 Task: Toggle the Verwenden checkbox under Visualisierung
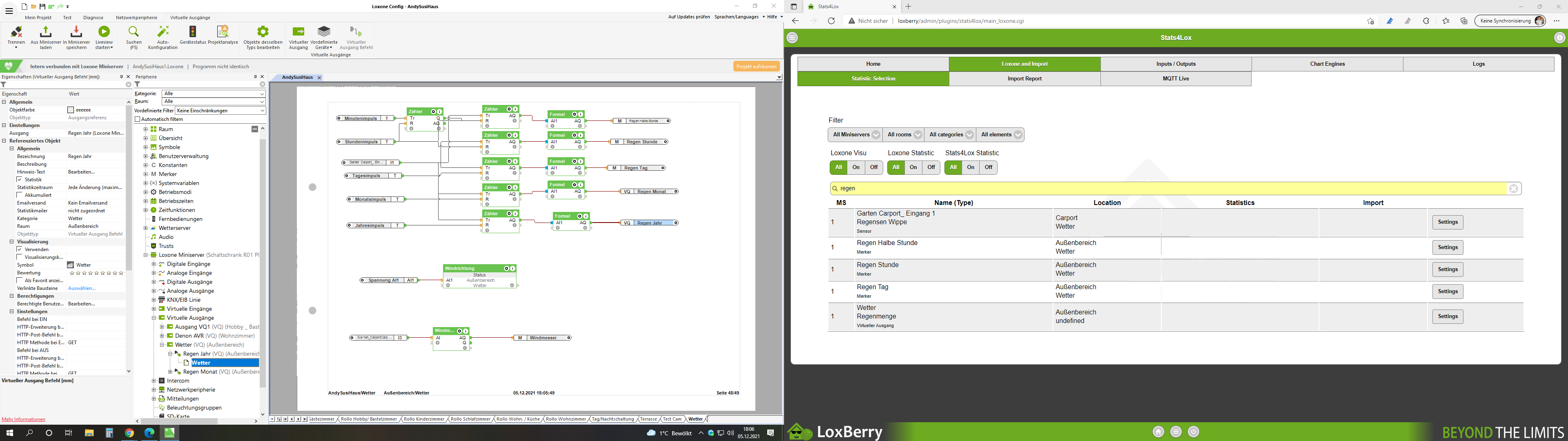[20, 250]
